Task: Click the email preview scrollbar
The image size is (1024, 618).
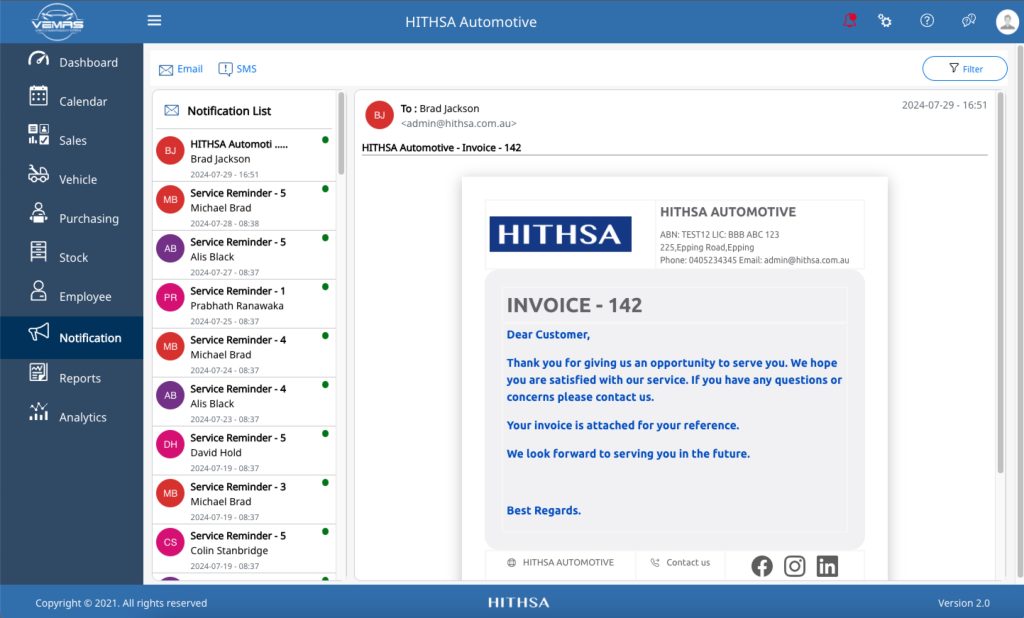Action: (x=1000, y=283)
